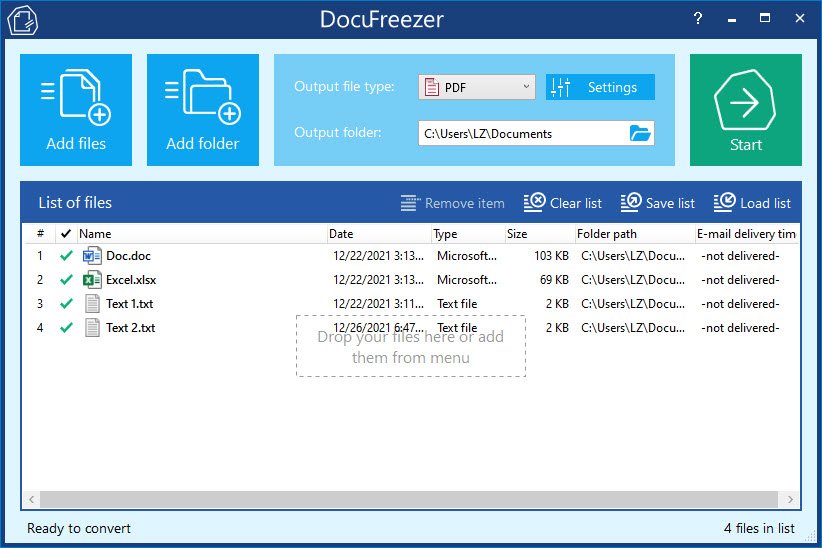
Task: Sort by the Type column header
Action: coord(468,234)
